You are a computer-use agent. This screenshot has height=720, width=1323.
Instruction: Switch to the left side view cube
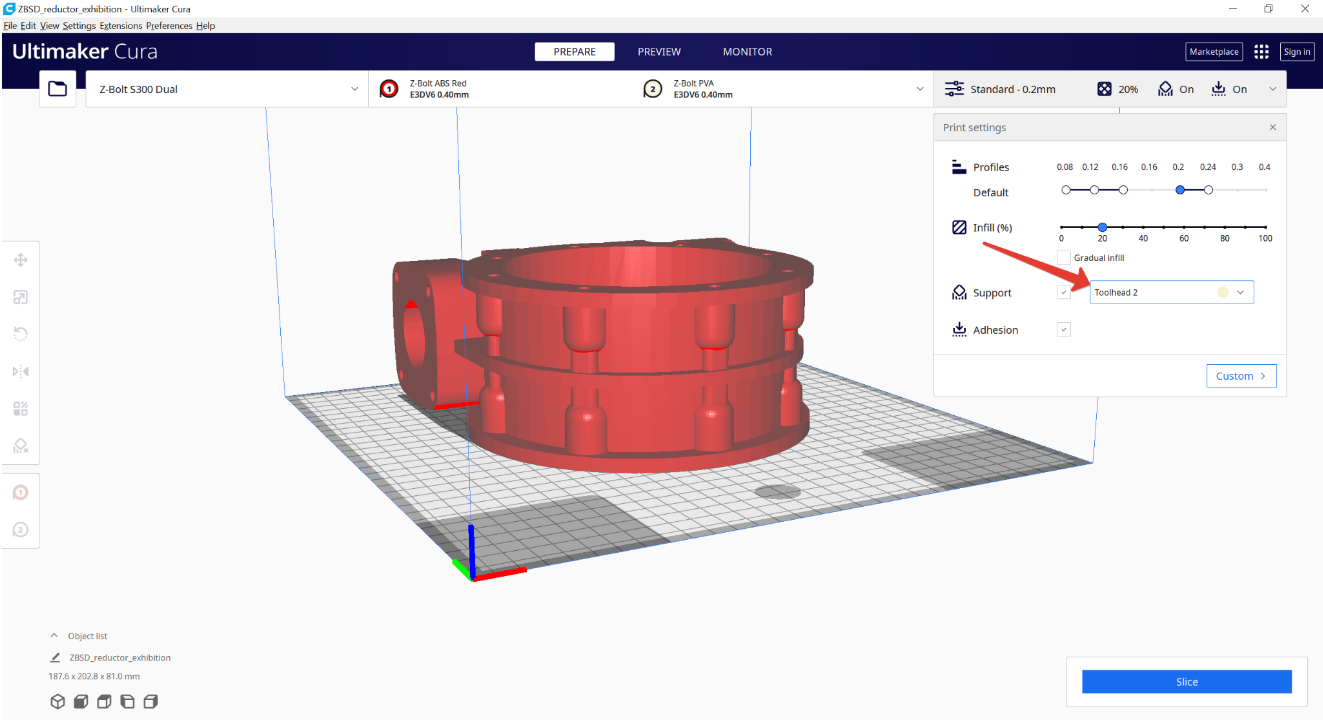tap(127, 702)
